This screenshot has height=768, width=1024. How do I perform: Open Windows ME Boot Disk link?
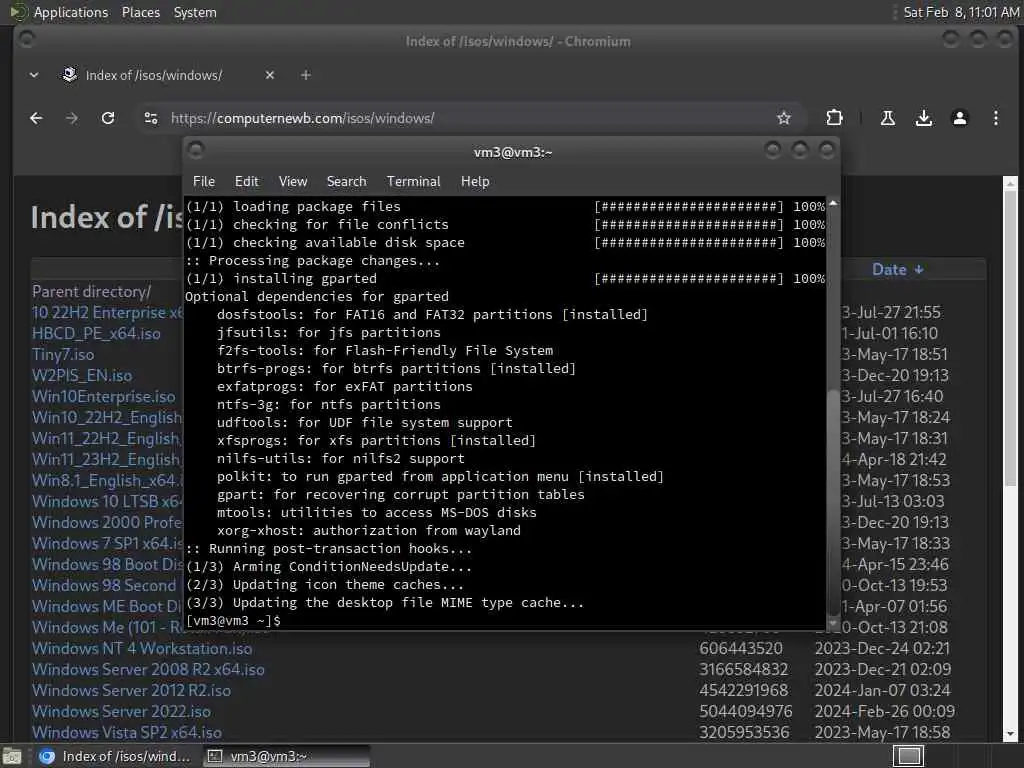(107, 606)
